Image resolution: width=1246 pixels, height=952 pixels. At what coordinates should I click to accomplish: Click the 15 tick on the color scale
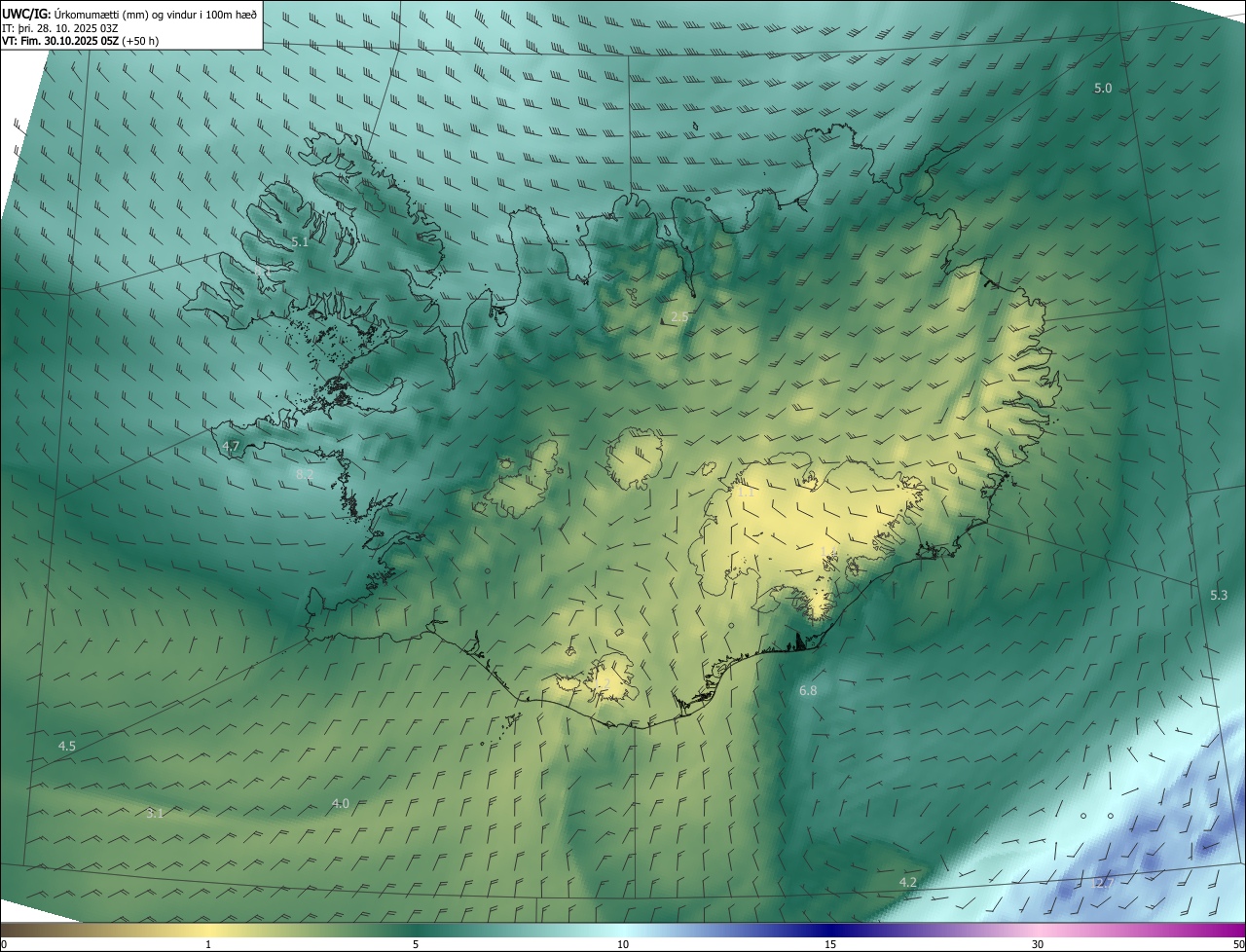tap(830, 944)
